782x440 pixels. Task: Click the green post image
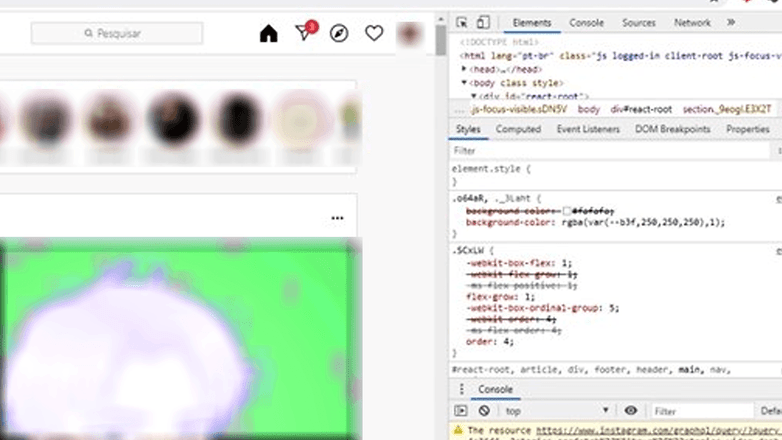coord(180,339)
